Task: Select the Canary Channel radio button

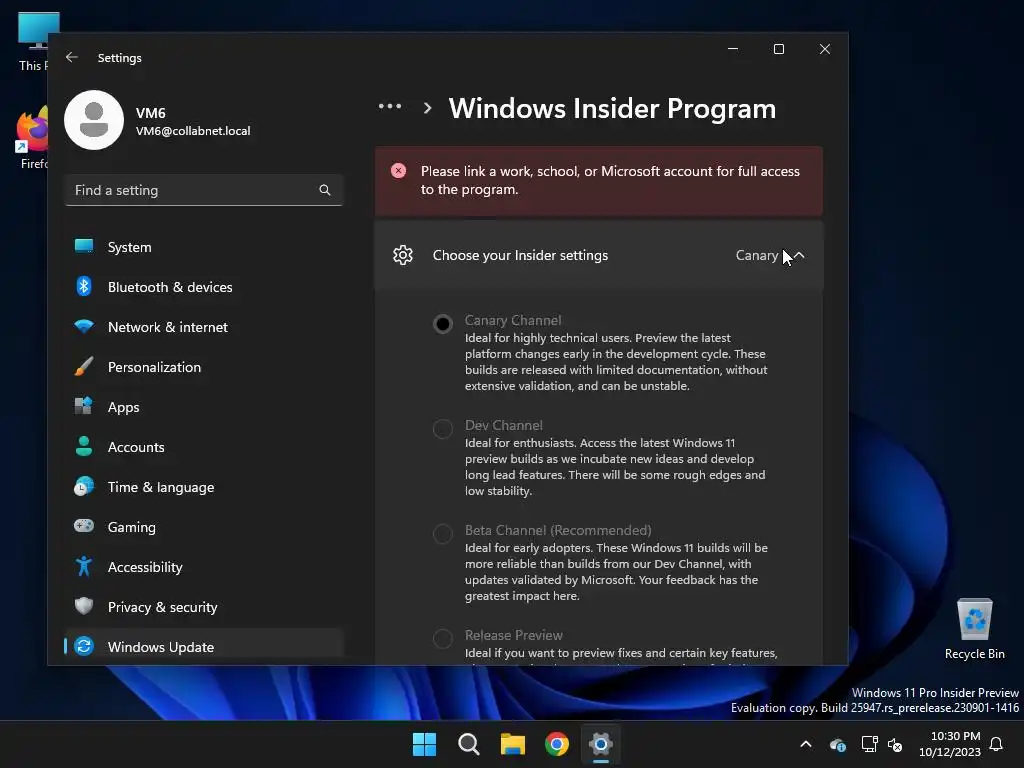Action: pyautogui.click(x=443, y=323)
